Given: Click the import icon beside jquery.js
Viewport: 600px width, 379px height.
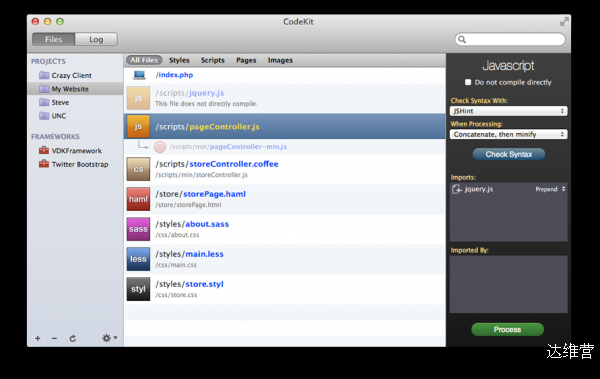Looking at the screenshot, I should click(457, 189).
